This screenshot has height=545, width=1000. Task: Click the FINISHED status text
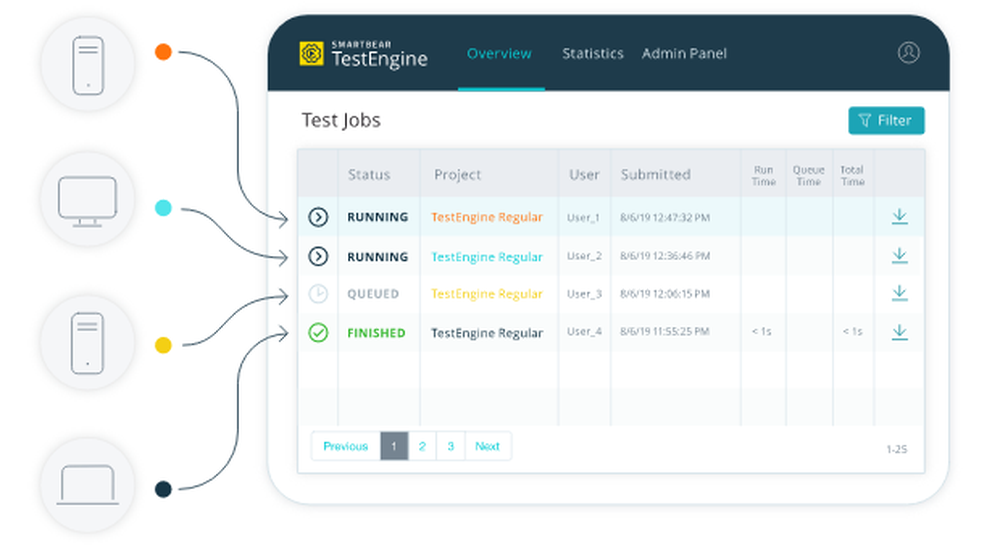coord(376,333)
